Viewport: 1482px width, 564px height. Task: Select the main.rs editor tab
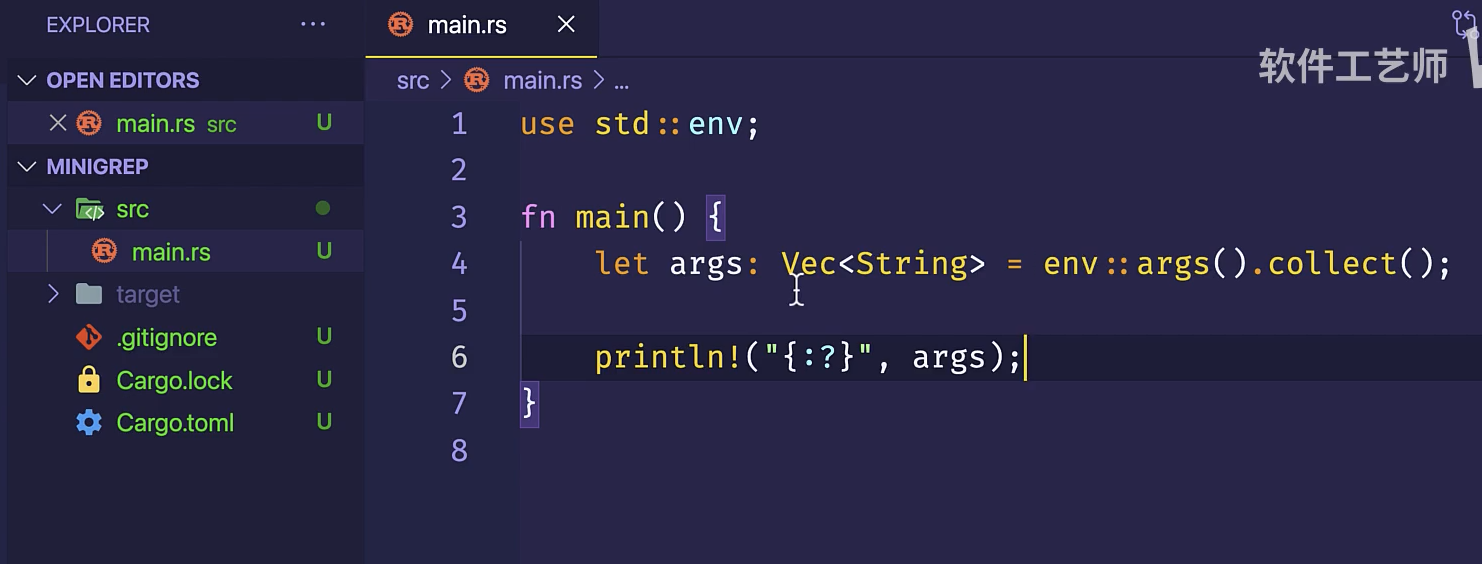coord(467,25)
